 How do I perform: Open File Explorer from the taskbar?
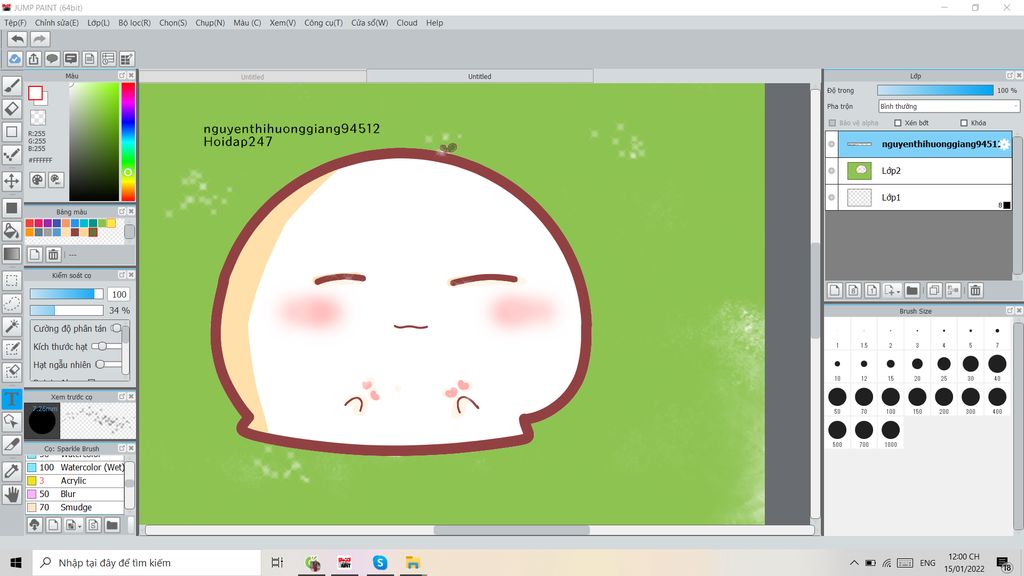(x=412, y=562)
